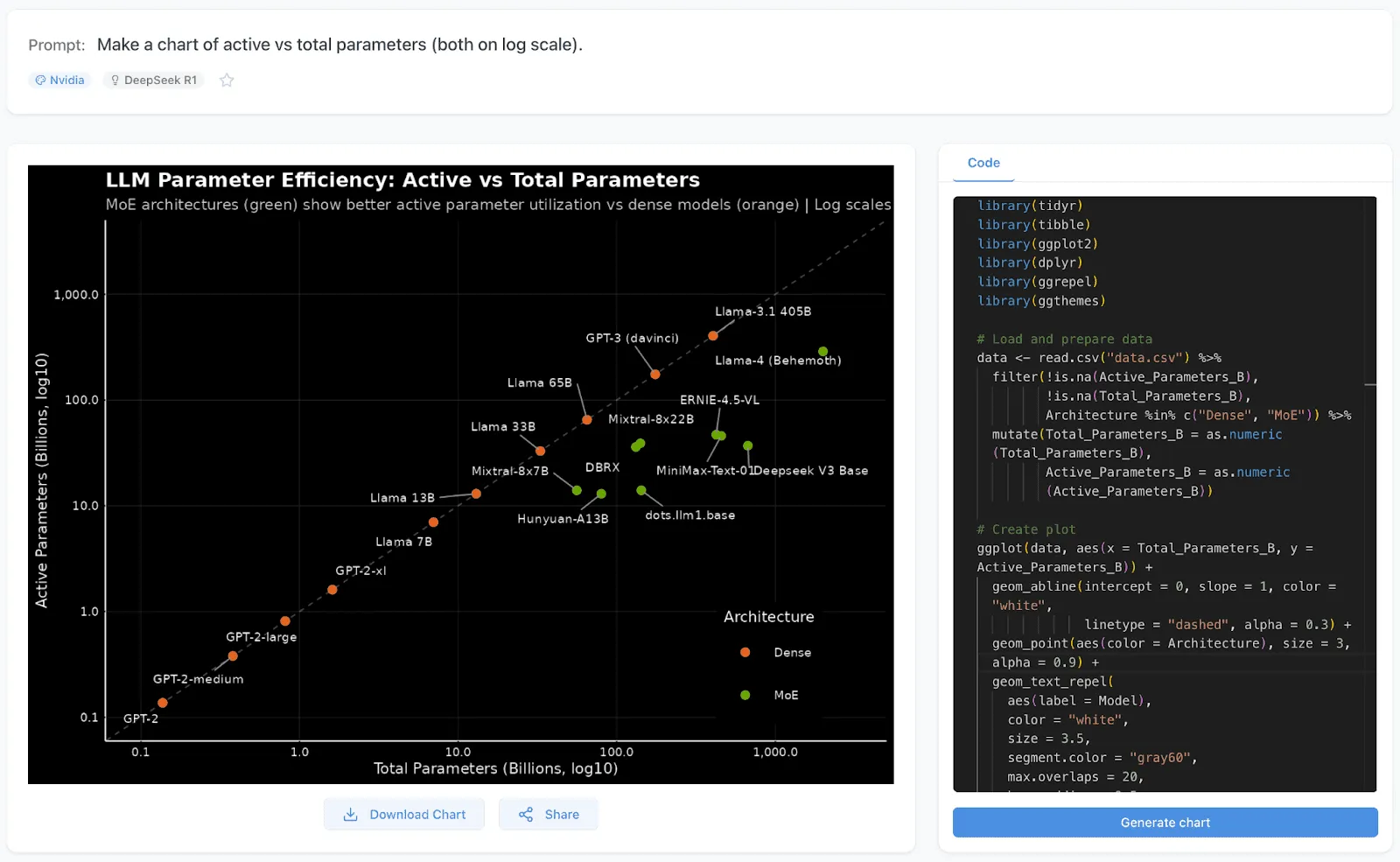This screenshot has height=862, width=1400.
Task: Star this prompt as a favorite
Action: (x=227, y=80)
